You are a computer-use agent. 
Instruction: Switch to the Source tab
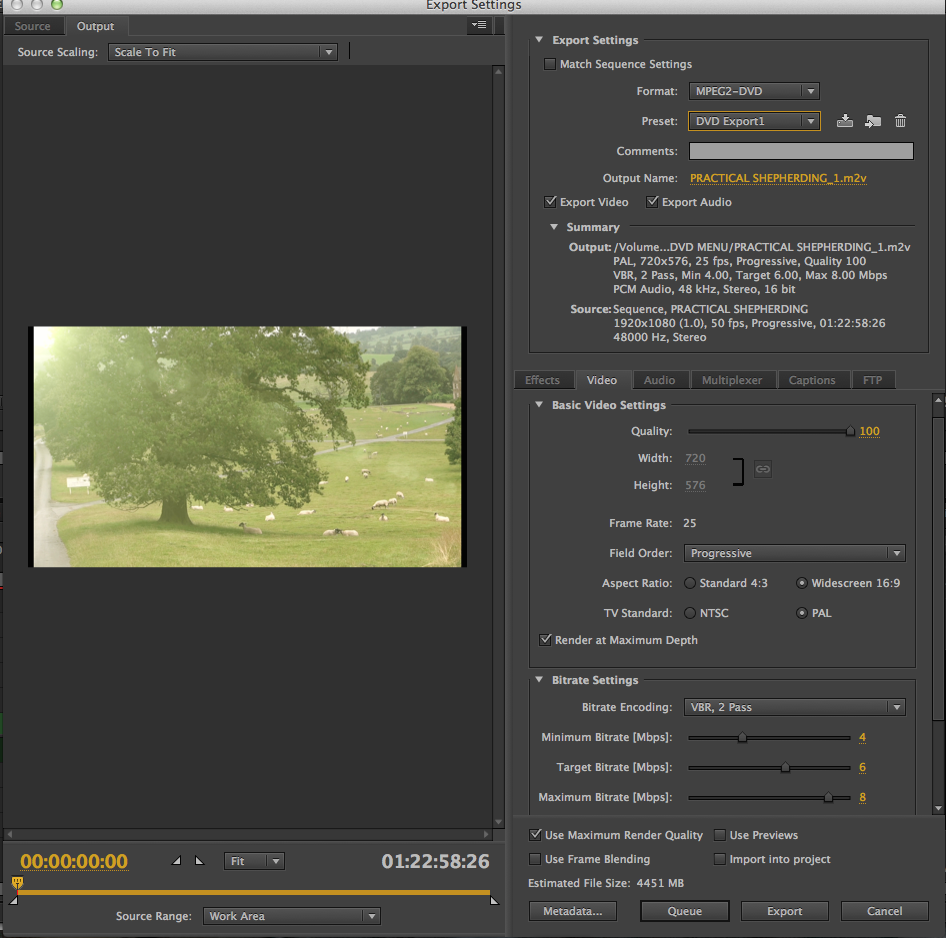33,26
